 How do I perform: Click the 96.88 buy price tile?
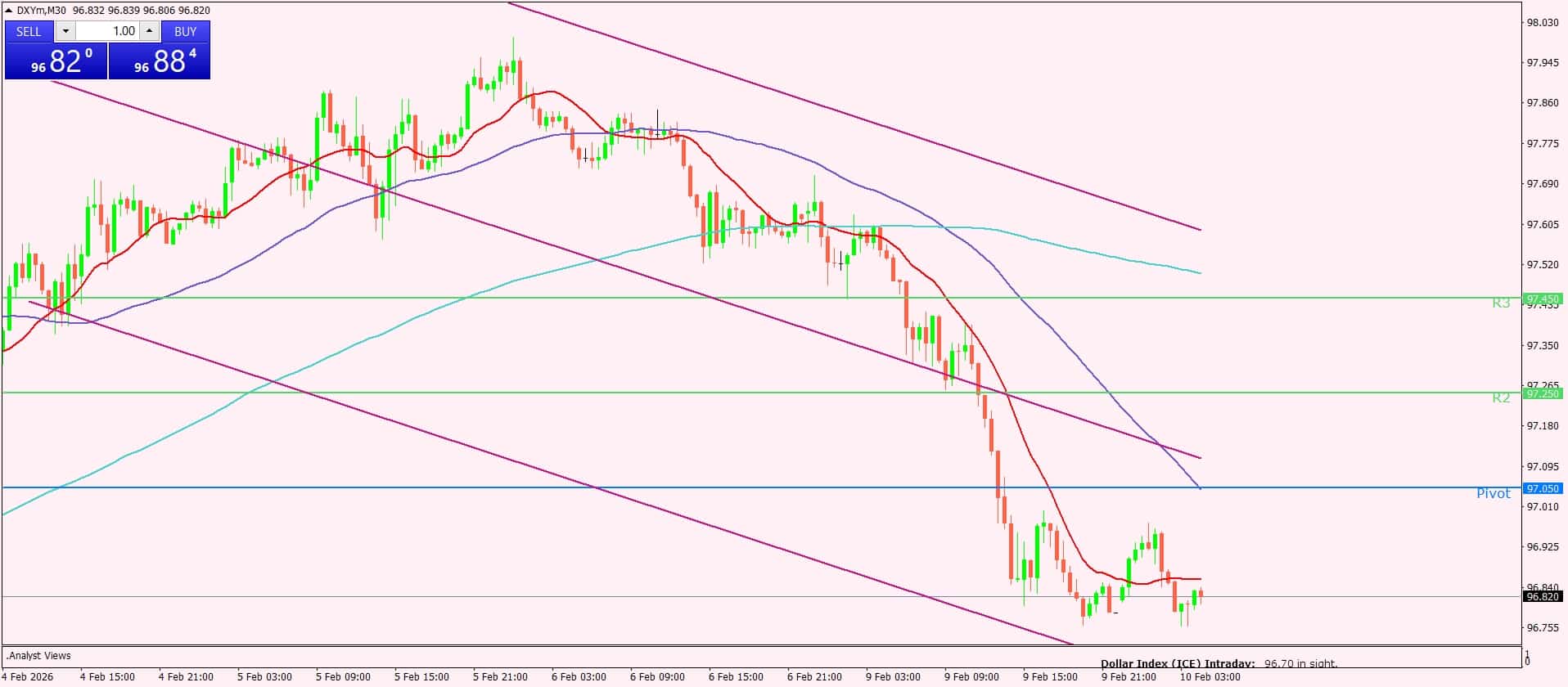[x=160, y=61]
